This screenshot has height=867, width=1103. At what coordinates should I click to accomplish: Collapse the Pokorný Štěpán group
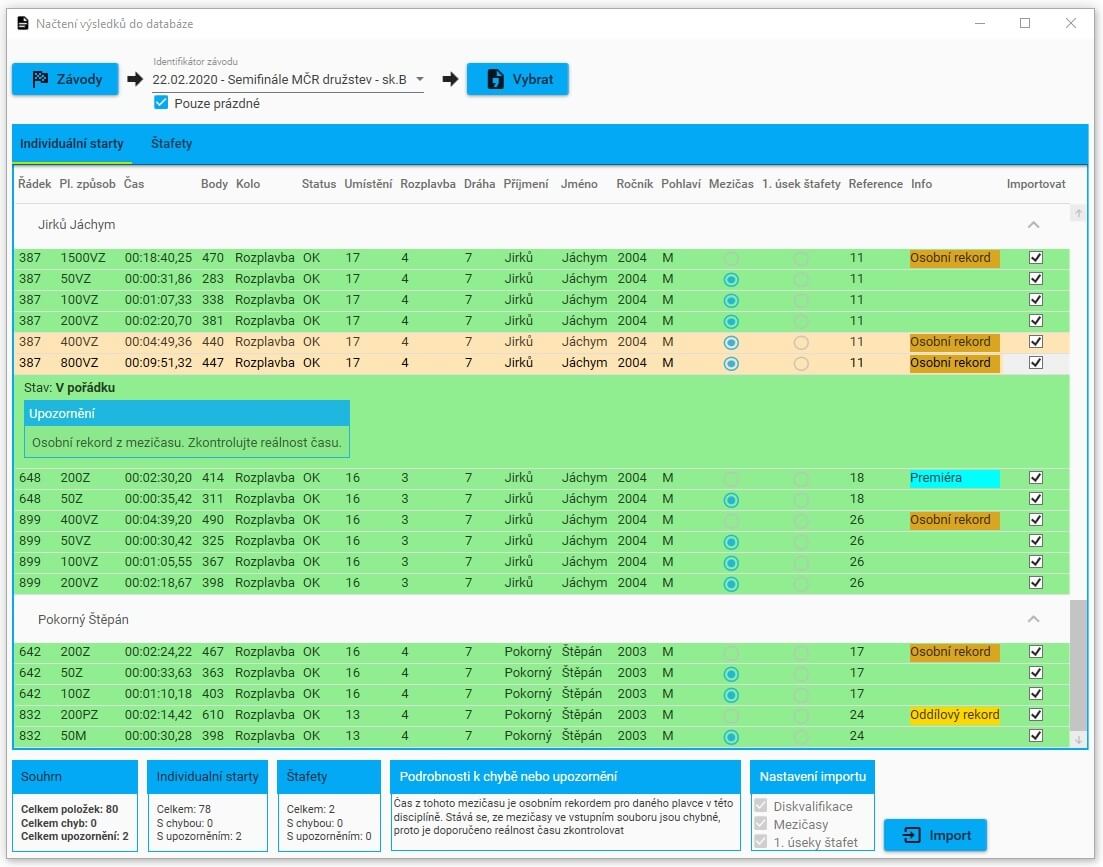[1034, 619]
